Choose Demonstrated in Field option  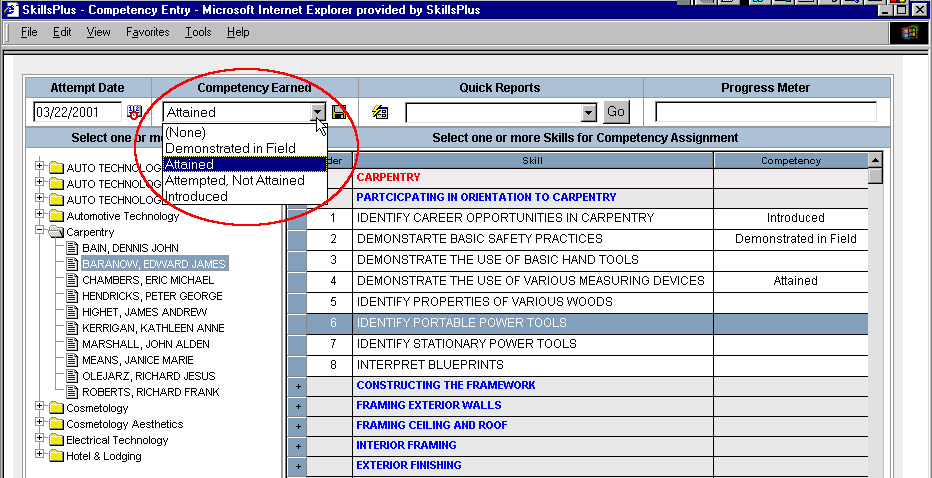pyautogui.click(x=245, y=148)
